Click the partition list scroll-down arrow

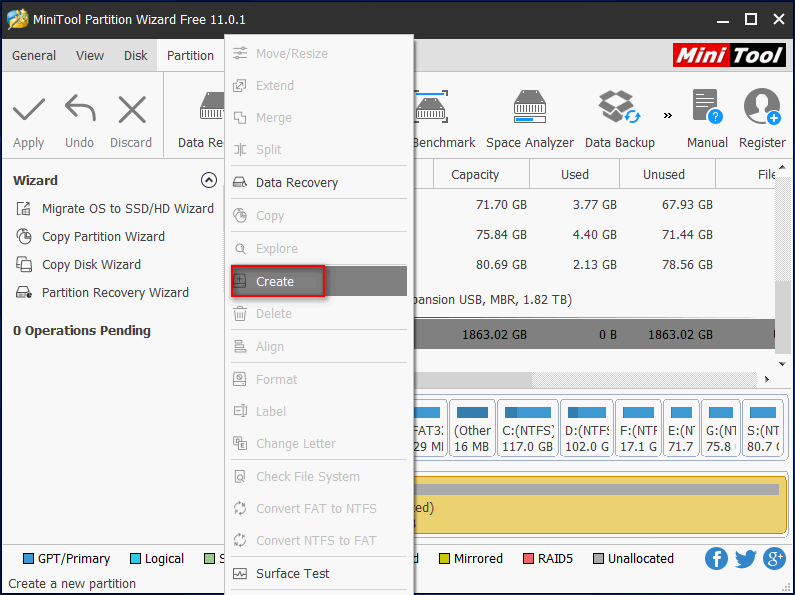782,364
